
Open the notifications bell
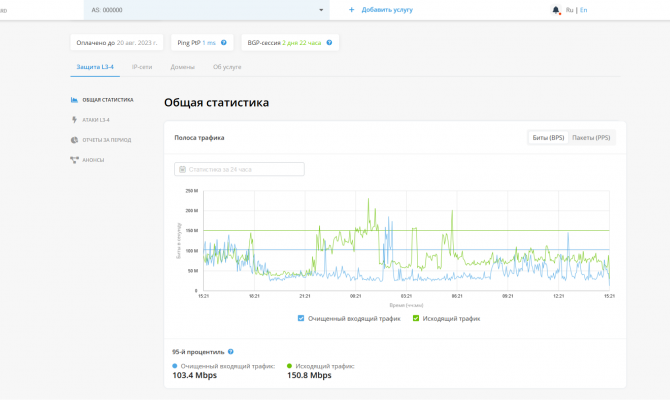(x=555, y=10)
